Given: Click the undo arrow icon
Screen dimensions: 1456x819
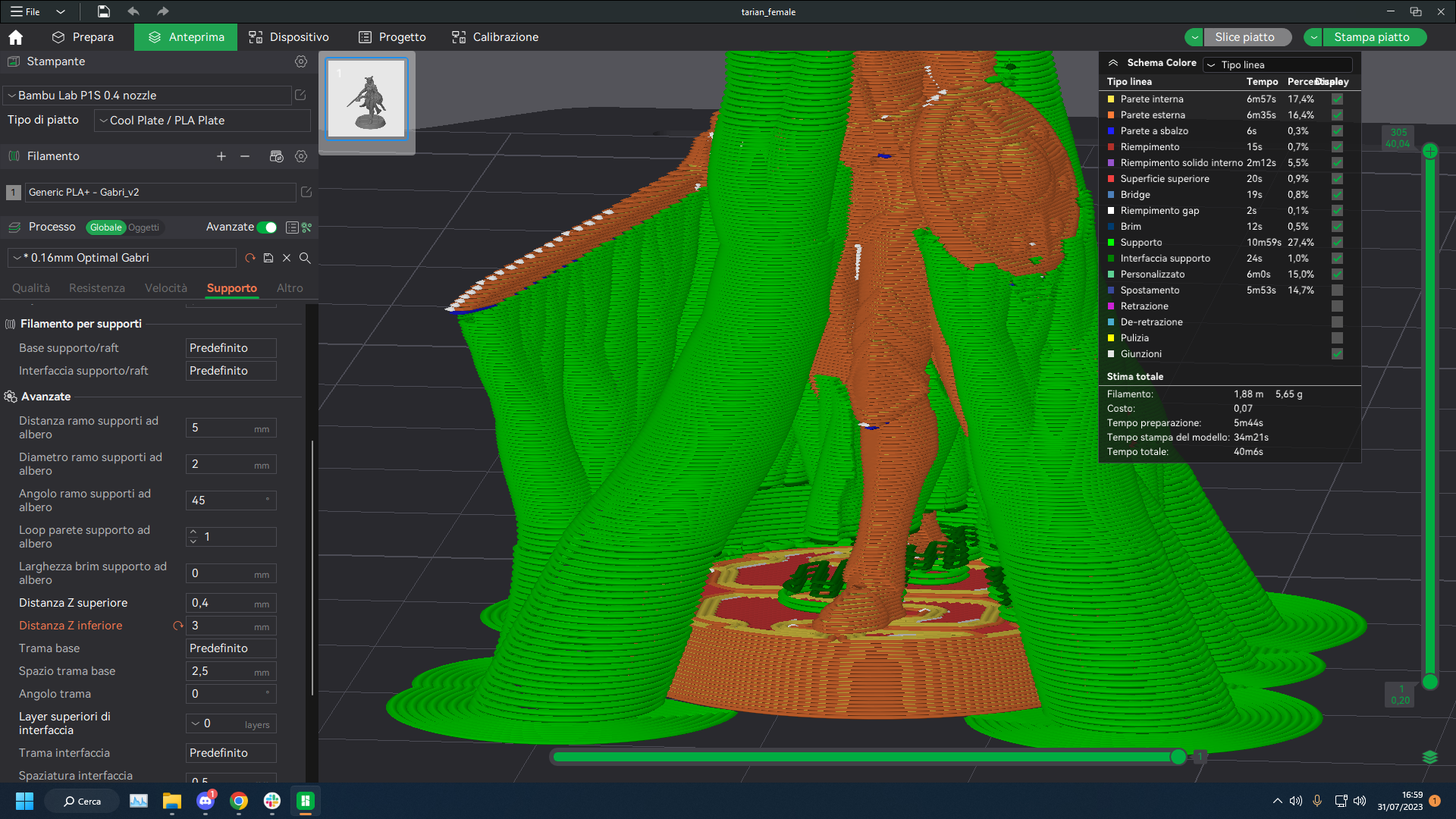Looking at the screenshot, I should point(133,11).
